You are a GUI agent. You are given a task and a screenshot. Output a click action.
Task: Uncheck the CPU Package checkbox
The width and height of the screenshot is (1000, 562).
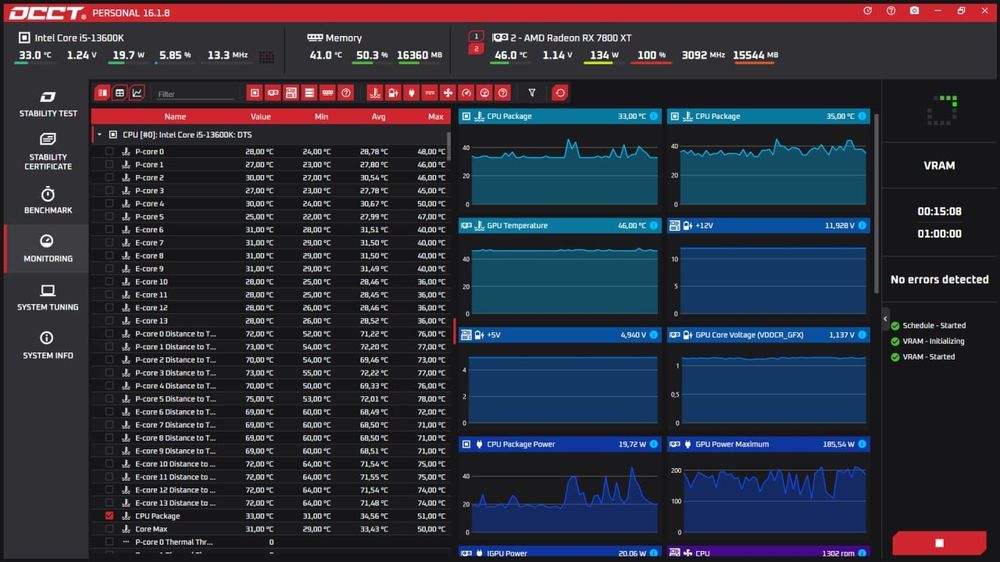coord(109,515)
